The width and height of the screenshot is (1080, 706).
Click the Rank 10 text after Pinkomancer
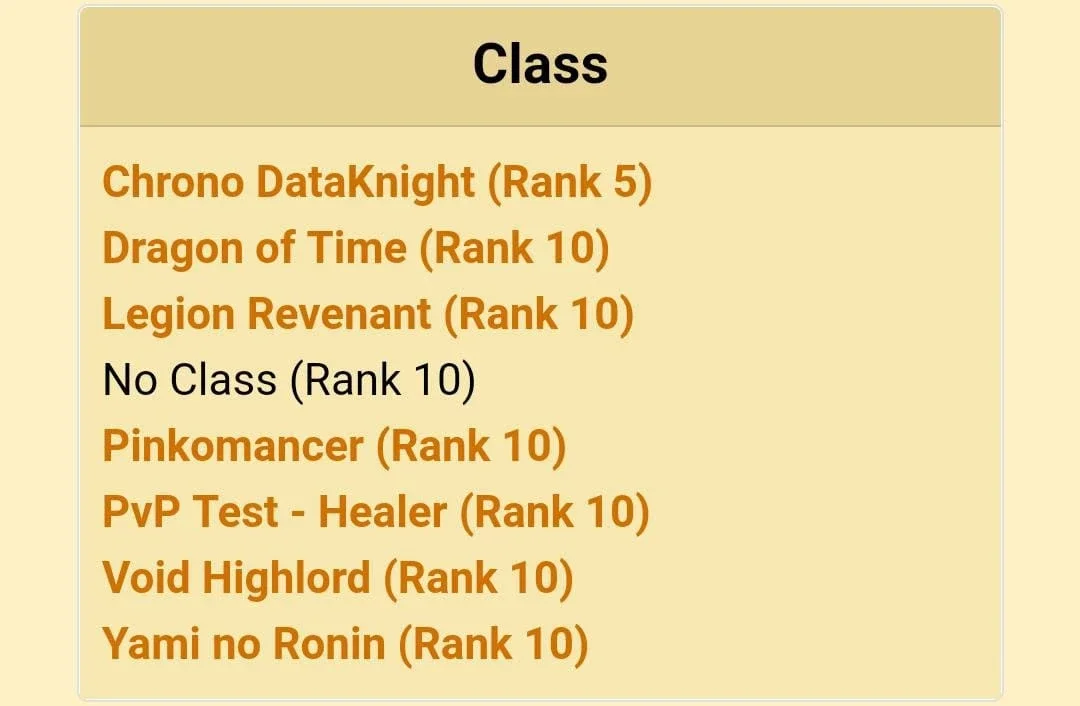click(471, 446)
